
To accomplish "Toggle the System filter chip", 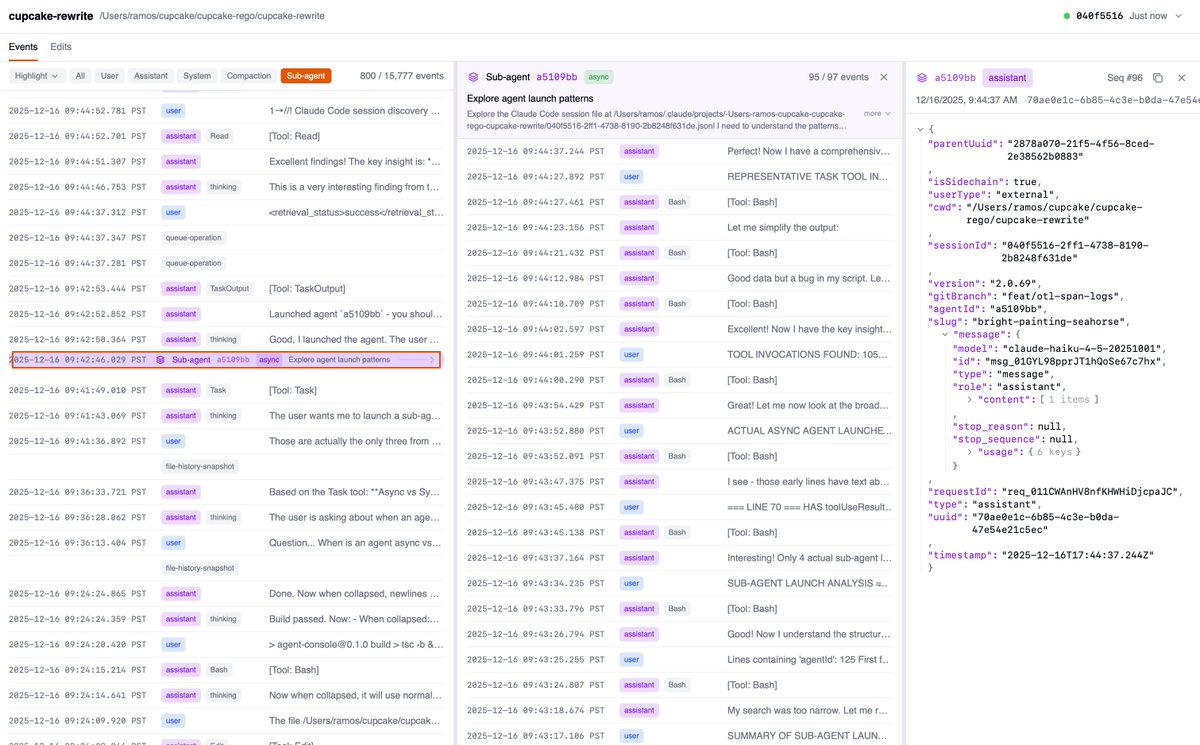I will tap(197, 76).
